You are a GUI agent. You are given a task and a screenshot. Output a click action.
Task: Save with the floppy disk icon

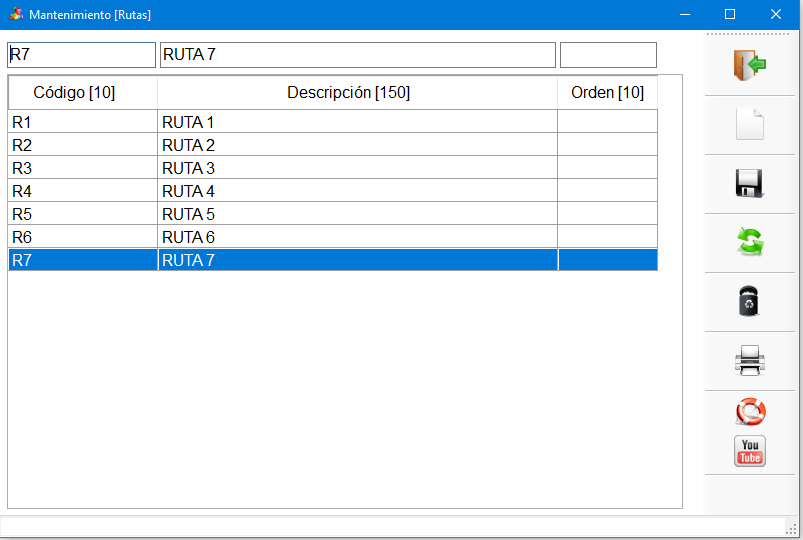click(750, 183)
